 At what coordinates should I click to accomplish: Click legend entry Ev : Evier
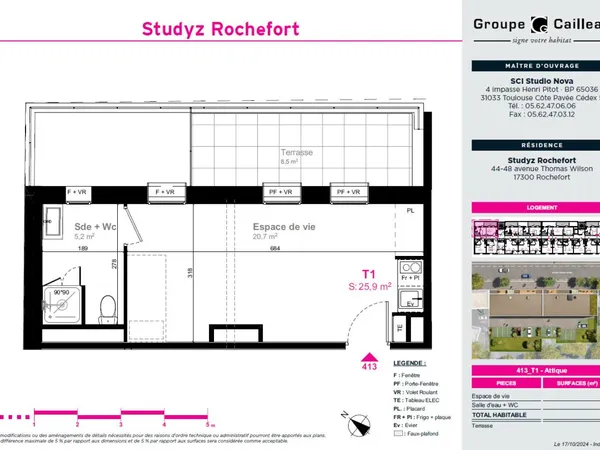click(405, 425)
